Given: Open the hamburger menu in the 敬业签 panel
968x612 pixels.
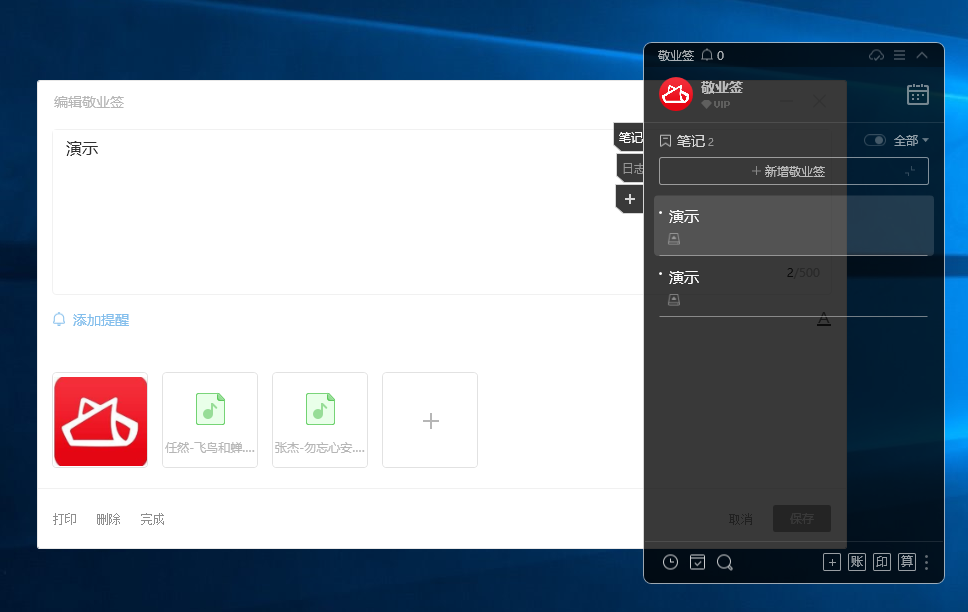Looking at the screenshot, I should point(899,55).
